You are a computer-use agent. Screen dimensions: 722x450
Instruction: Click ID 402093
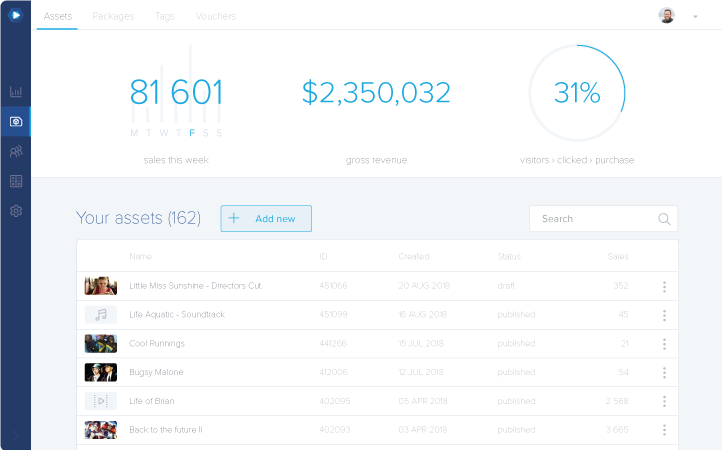coord(335,429)
